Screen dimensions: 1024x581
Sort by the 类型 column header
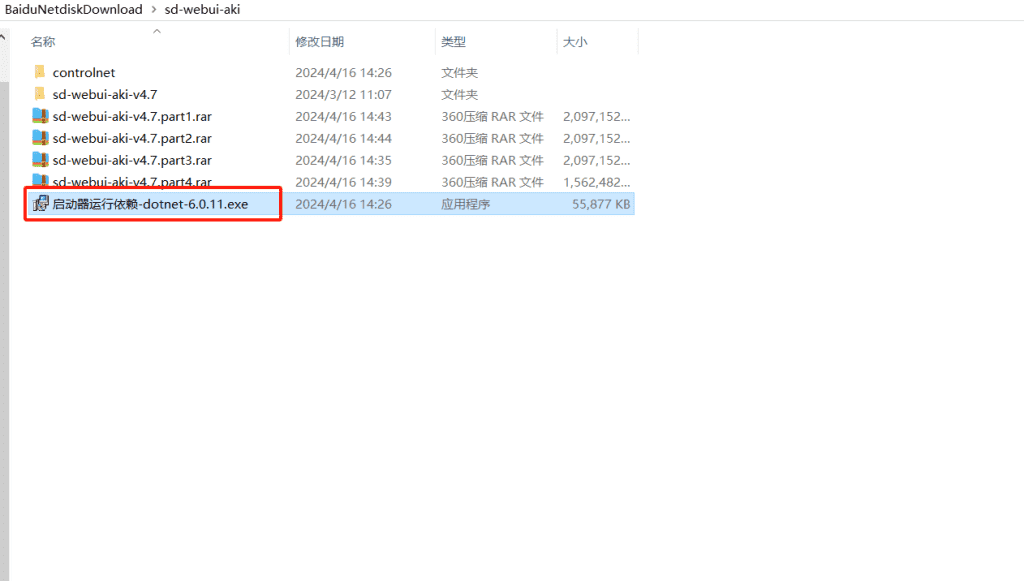pyautogui.click(x=453, y=42)
